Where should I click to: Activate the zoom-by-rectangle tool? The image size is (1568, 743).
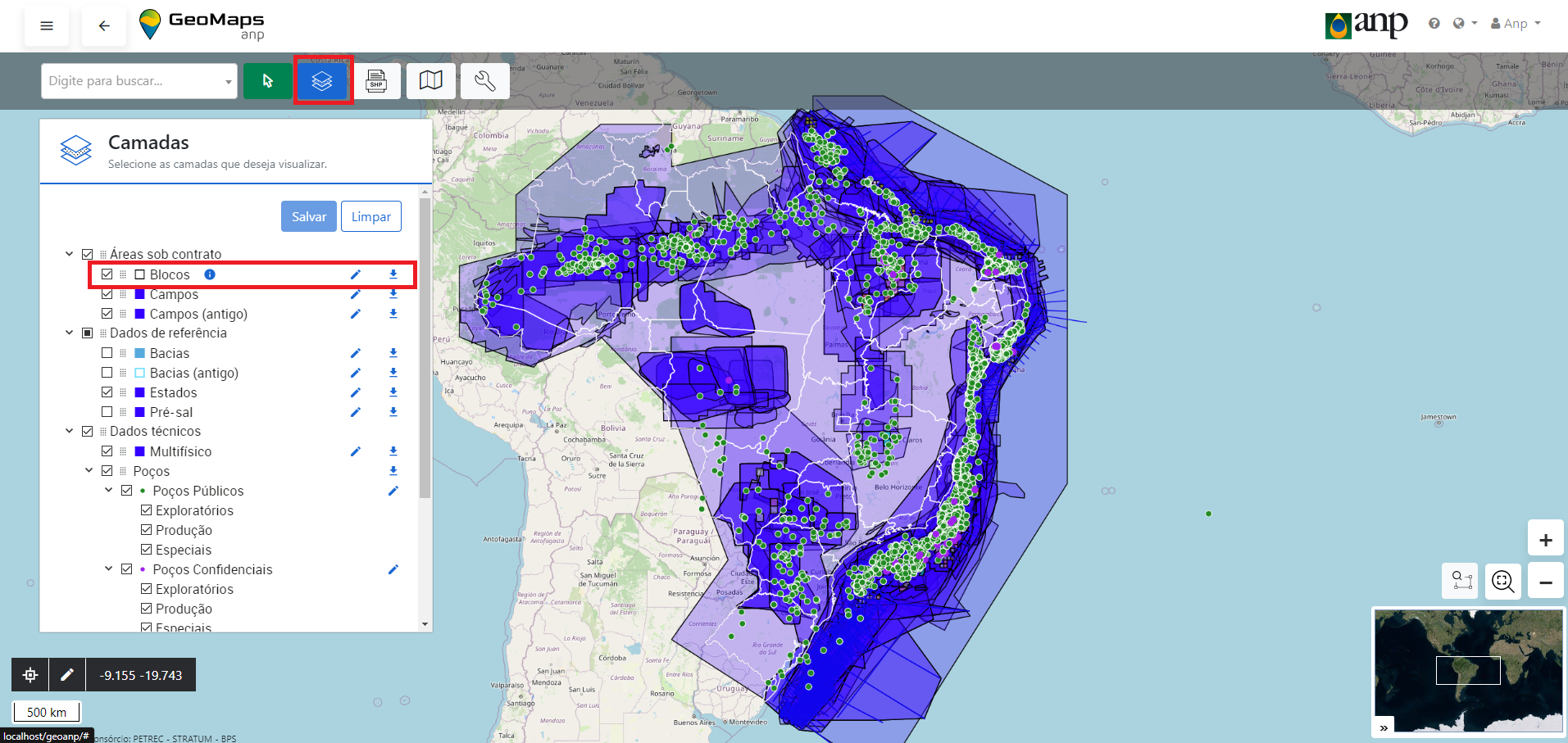click(1461, 582)
